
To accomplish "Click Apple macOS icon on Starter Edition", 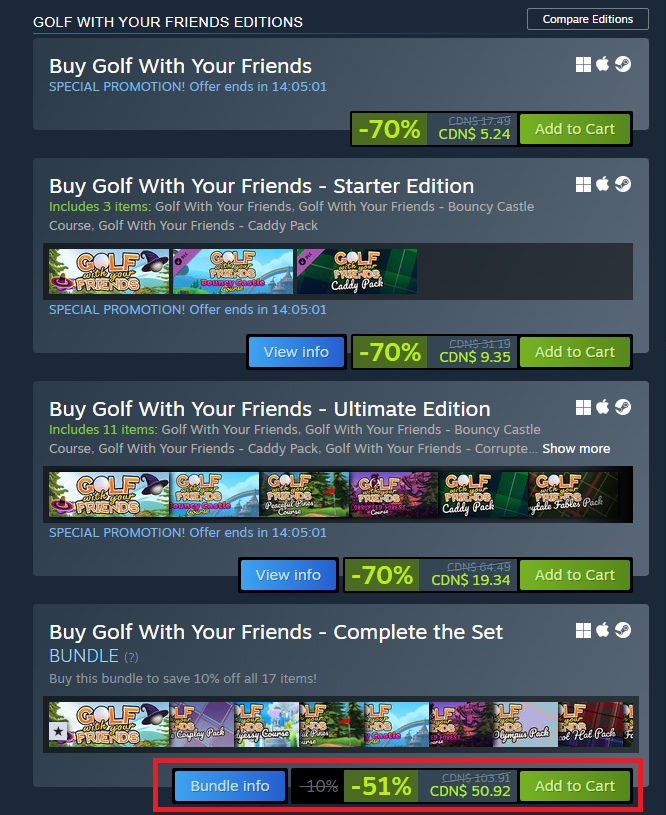I will (x=603, y=184).
